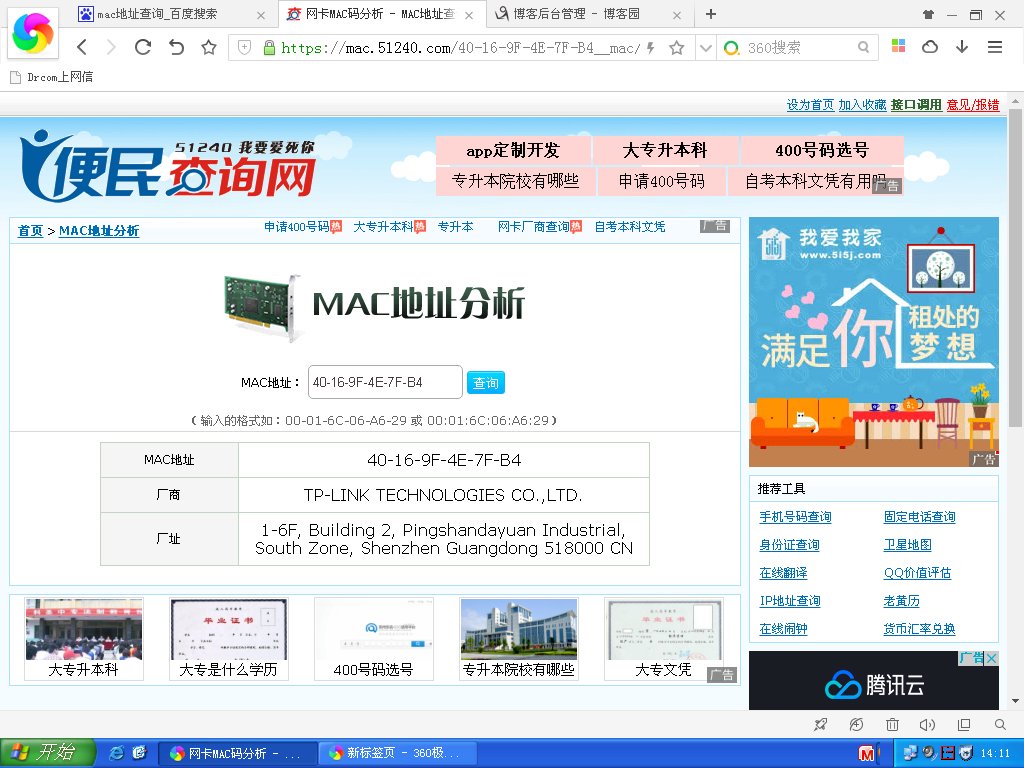
Task: Close the mac地址查询 tab
Action: [x=261, y=15]
